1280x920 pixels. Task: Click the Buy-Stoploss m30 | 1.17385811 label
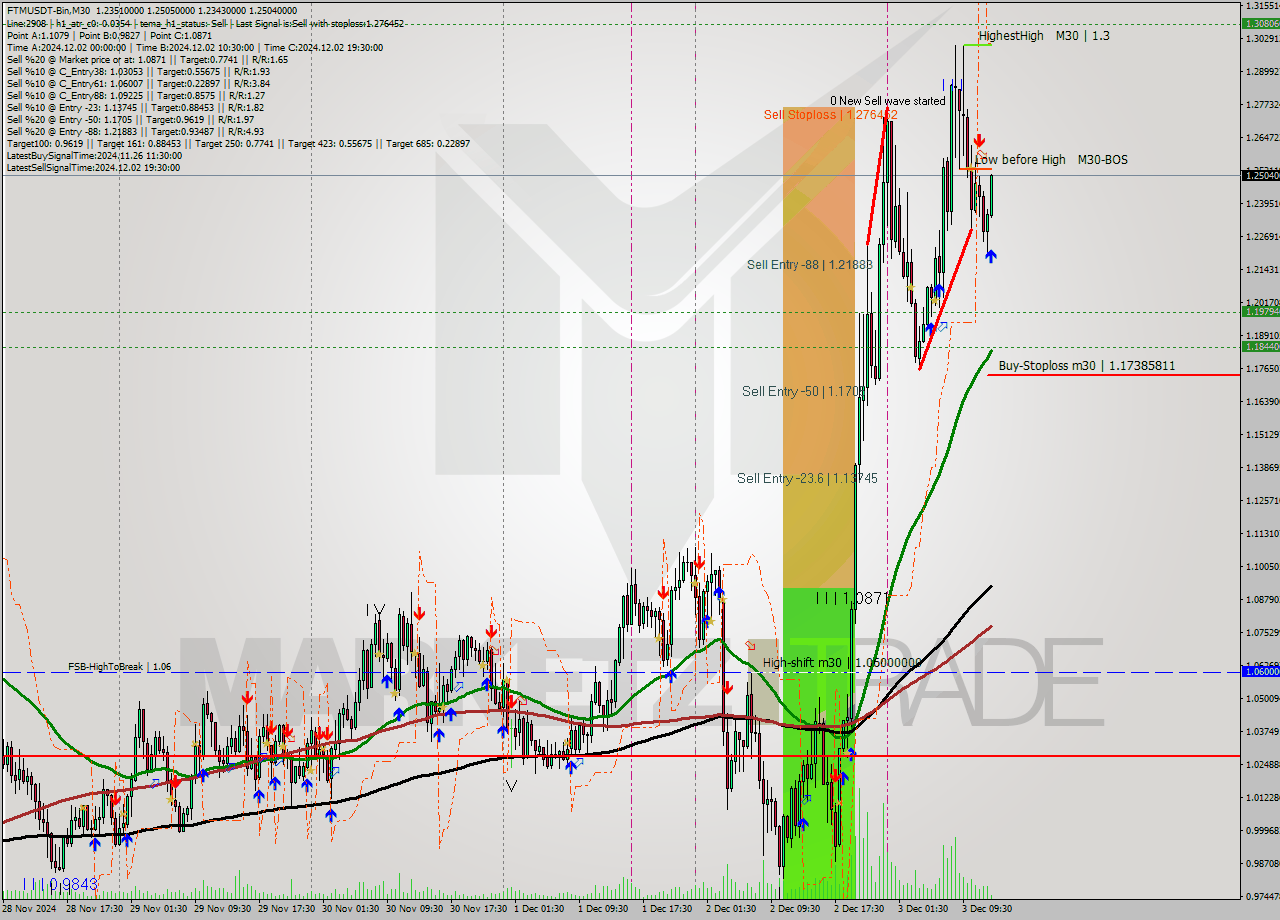click(x=1087, y=366)
